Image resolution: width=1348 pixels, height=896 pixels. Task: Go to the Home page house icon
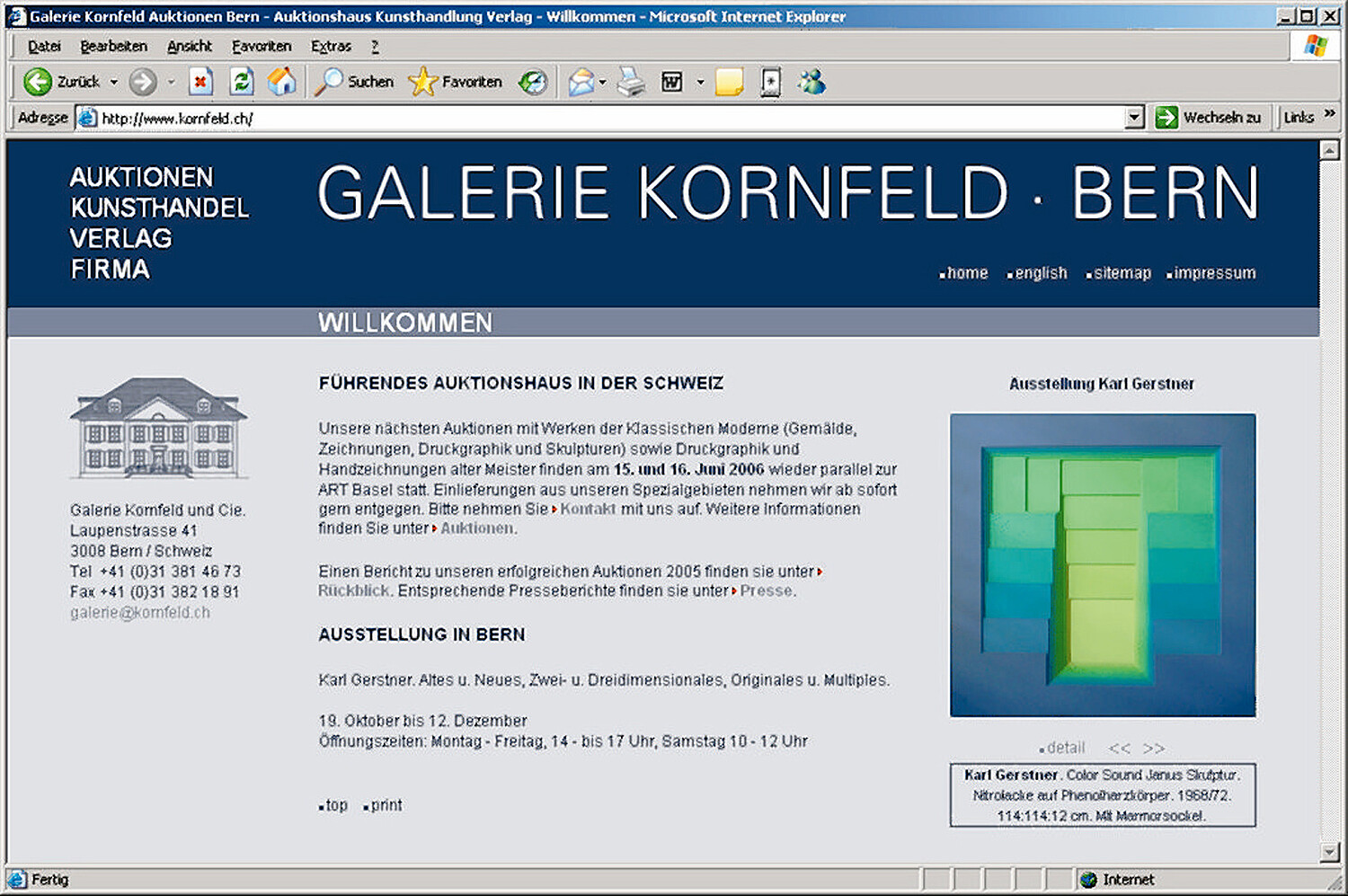pyautogui.click(x=281, y=82)
